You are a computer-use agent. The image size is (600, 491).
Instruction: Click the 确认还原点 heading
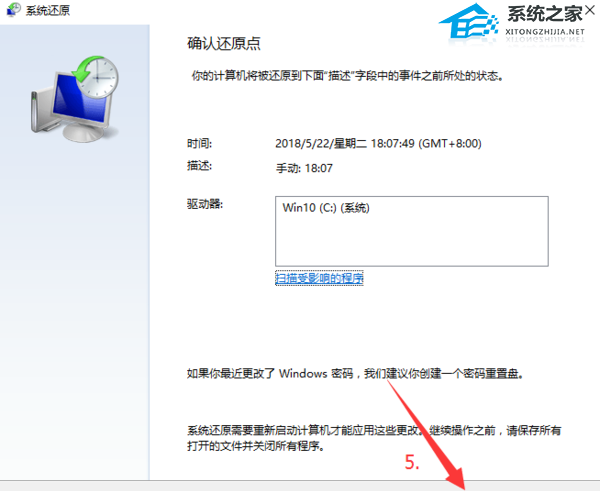(224, 43)
